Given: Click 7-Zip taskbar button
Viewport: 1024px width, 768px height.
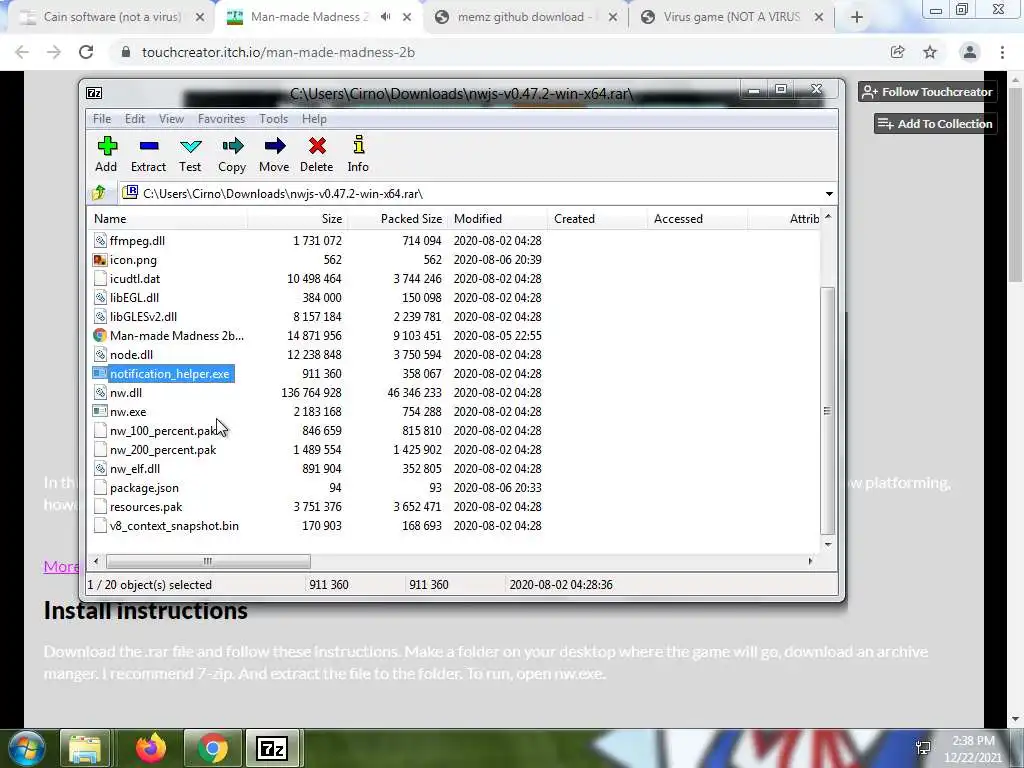Looking at the screenshot, I should (272, 748).
